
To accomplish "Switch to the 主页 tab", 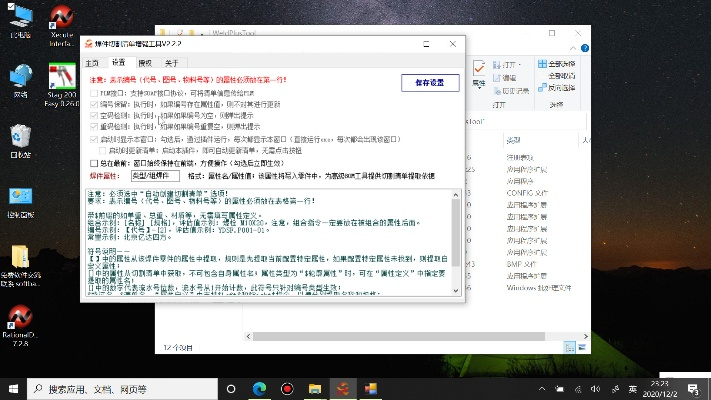I will coord(92,62).
